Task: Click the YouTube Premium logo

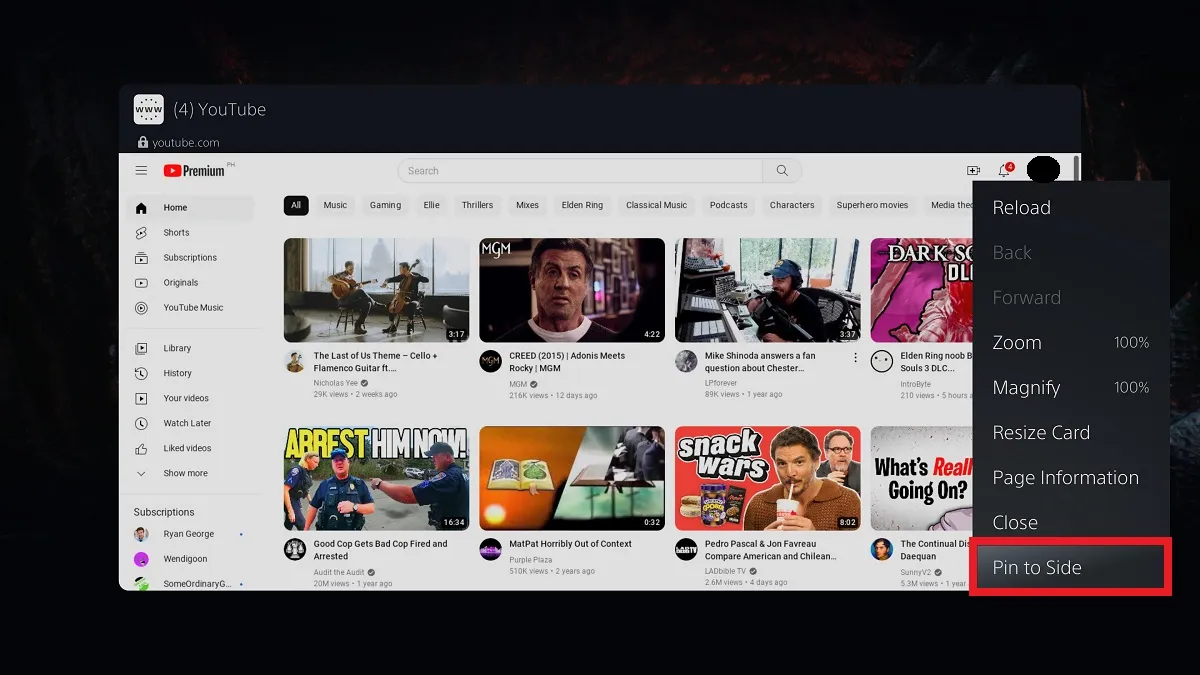Action: tap(195, 171)
